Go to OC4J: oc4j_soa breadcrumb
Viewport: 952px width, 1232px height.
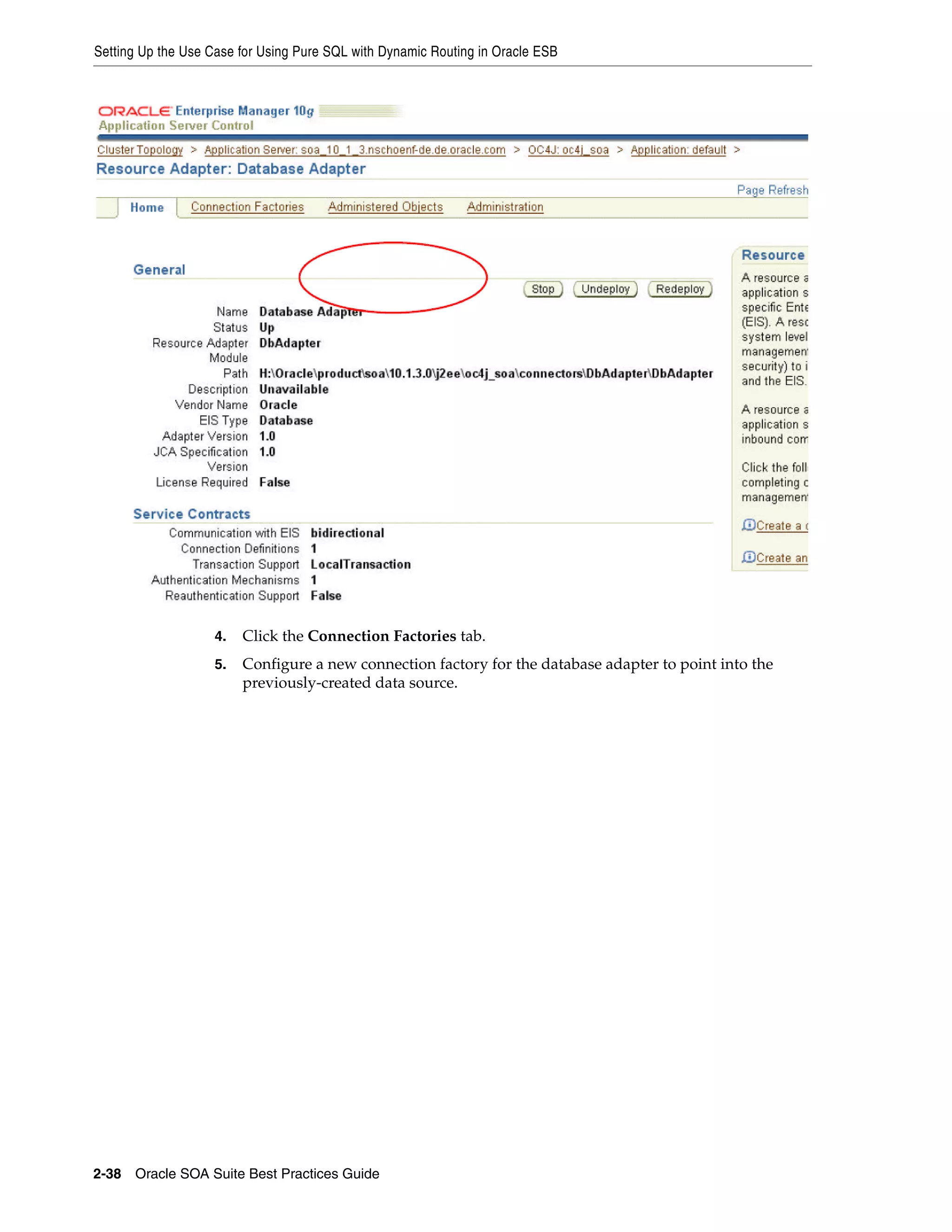[568, 150]
